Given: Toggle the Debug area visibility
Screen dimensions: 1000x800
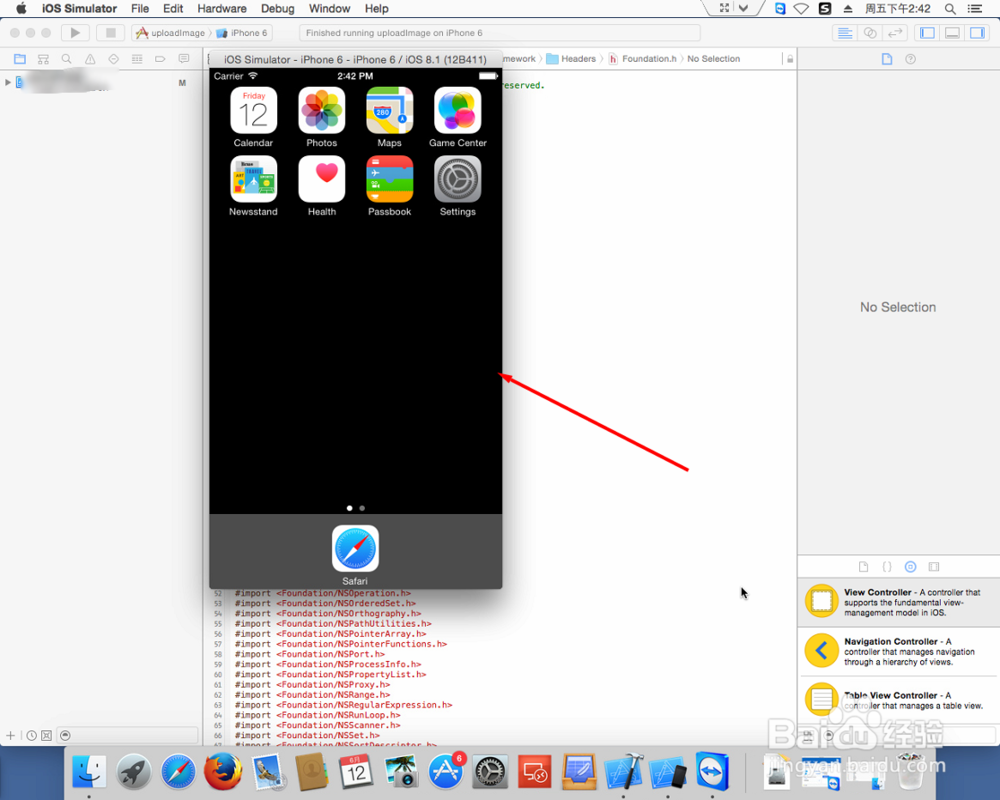Looking at the screenshot, I should pos(951,33).
